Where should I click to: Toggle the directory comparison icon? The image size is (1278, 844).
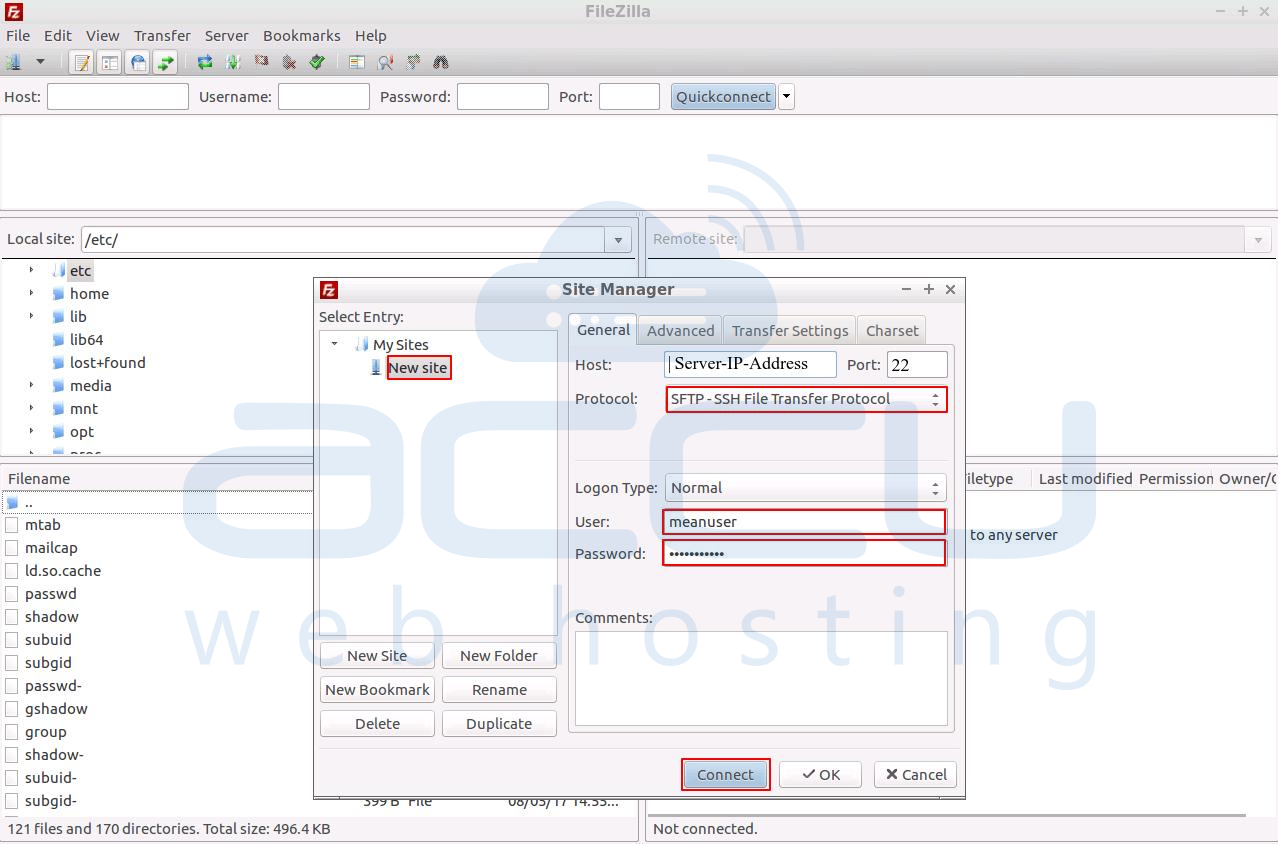(385, 62)
